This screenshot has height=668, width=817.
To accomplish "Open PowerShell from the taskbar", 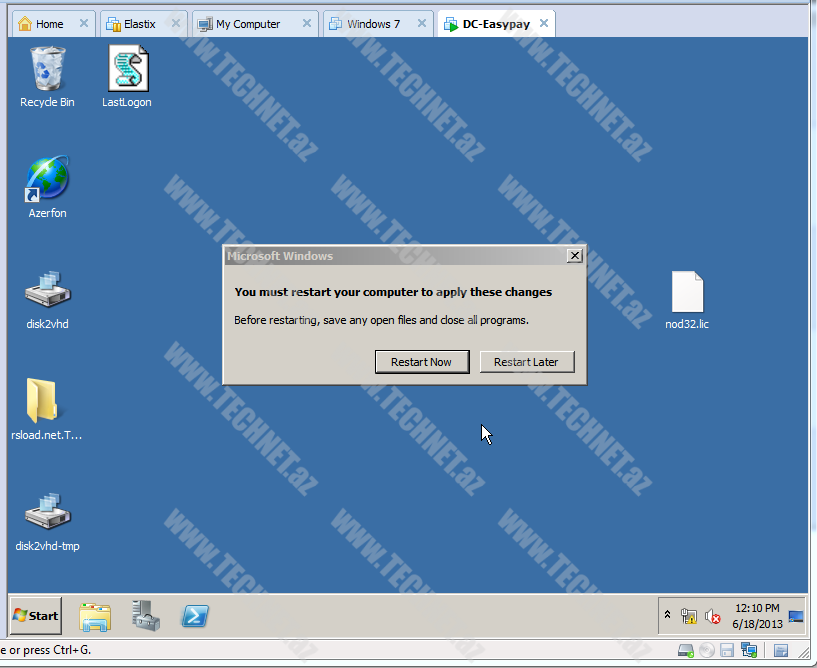I will [x=195, y=617].
